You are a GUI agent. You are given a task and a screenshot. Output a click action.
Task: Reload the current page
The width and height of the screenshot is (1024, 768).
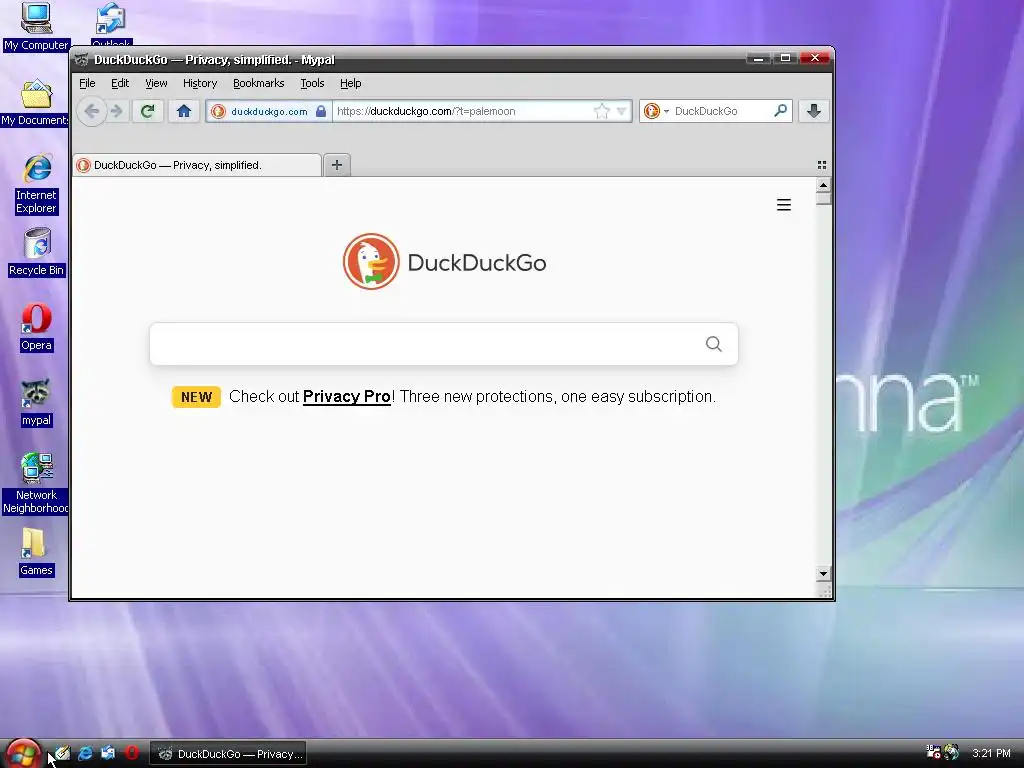point(148,112)
